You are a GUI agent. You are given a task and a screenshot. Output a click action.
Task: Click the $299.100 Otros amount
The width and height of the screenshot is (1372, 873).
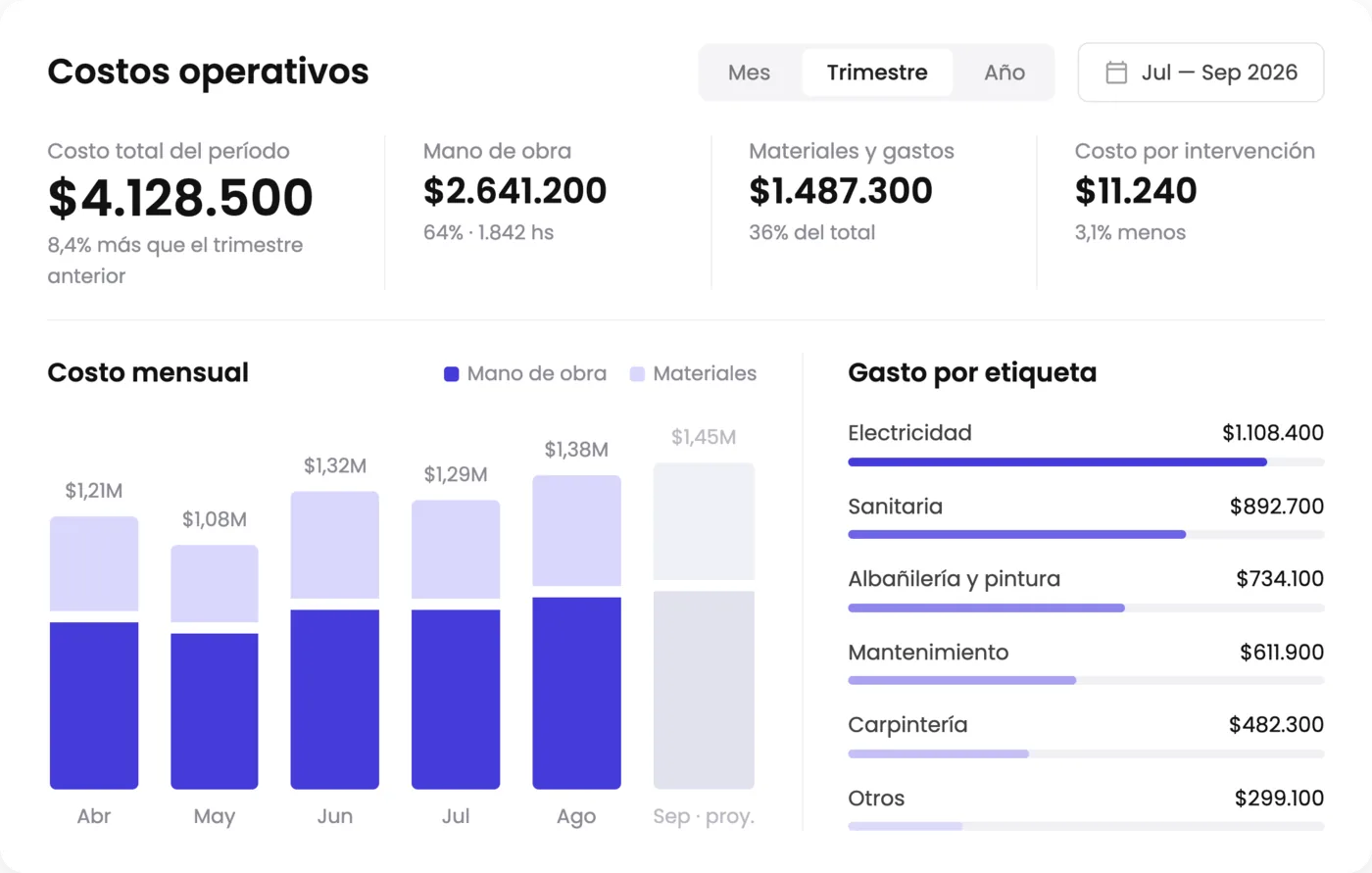click(x=1279, y=799)
